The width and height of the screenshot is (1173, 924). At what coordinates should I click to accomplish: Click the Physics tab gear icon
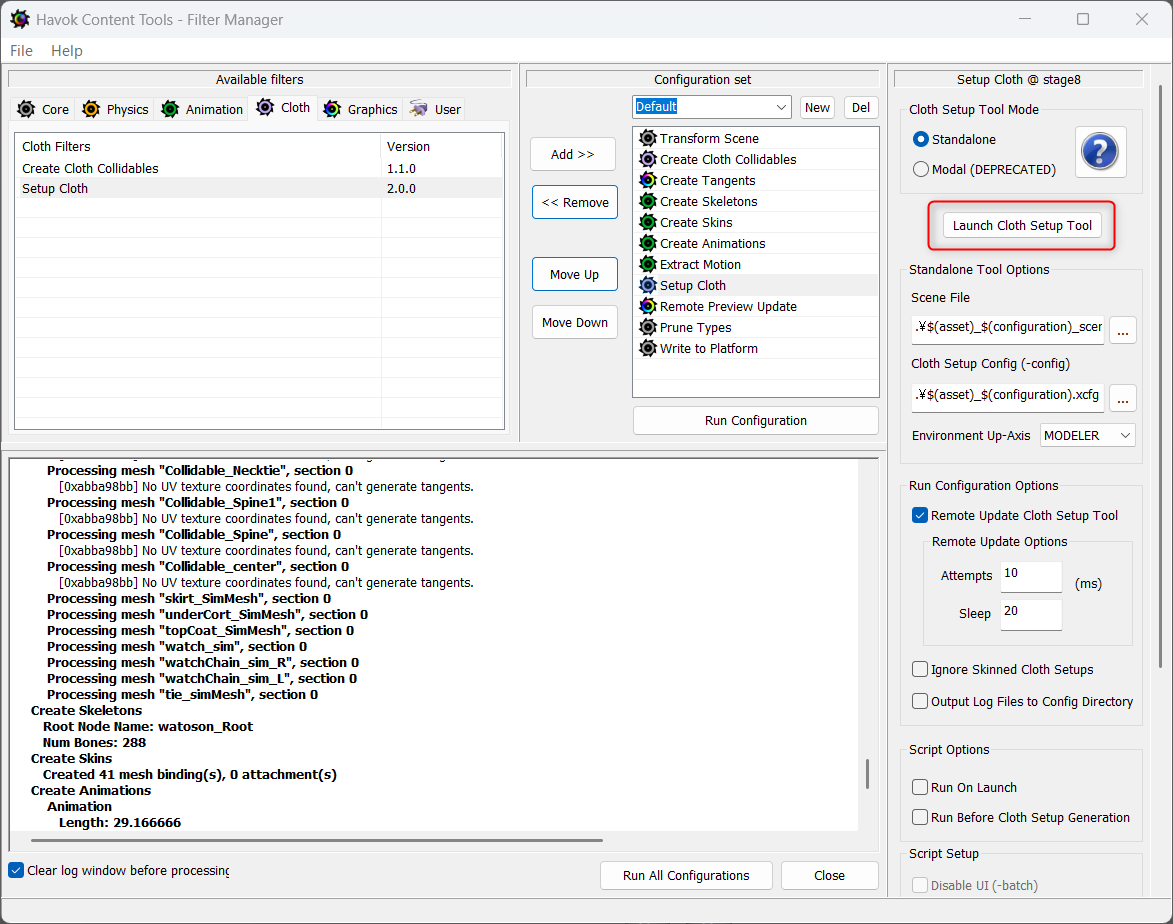tap(91, 109)
